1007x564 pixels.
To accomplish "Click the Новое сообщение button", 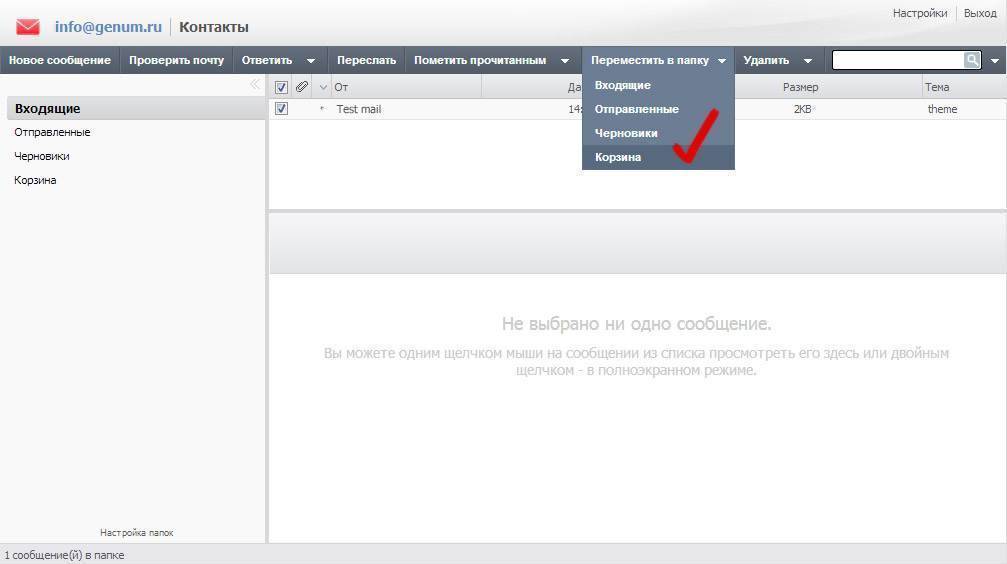I will pyautogui.click(x=60, y=60).
